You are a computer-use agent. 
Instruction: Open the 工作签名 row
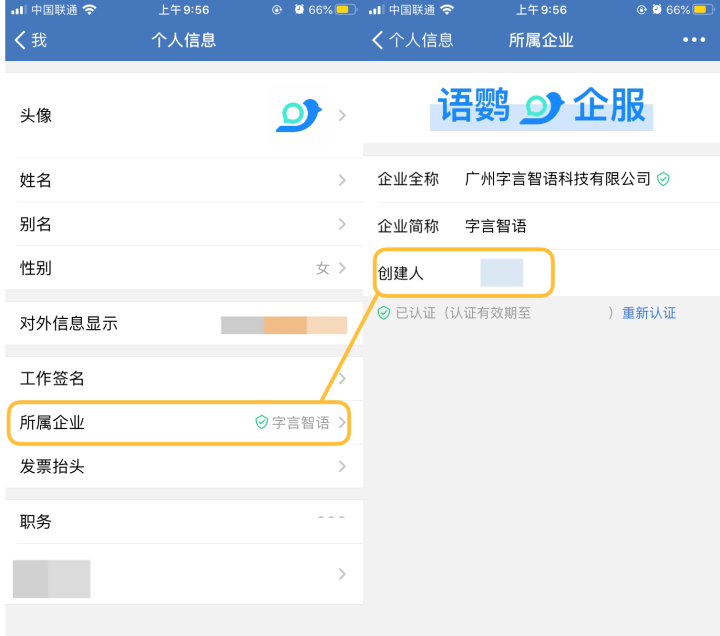tap(184, 378)
